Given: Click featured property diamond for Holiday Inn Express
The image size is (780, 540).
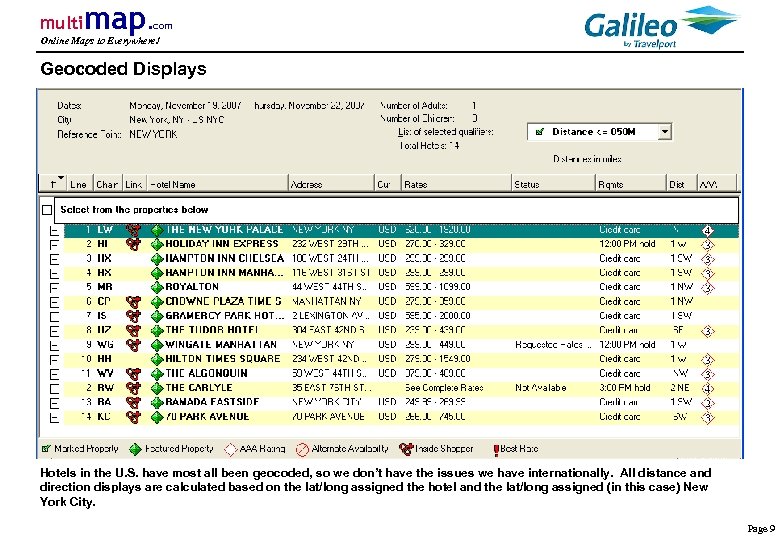Looking at the screenshot, I should (157, 244).
